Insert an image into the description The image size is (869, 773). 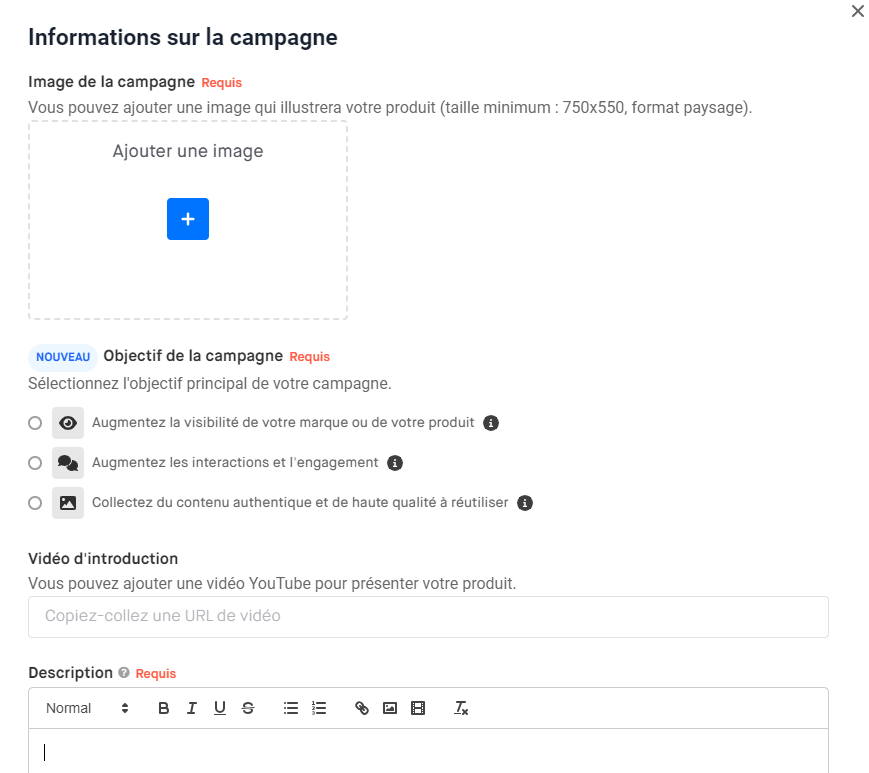[x=390, y=708]
